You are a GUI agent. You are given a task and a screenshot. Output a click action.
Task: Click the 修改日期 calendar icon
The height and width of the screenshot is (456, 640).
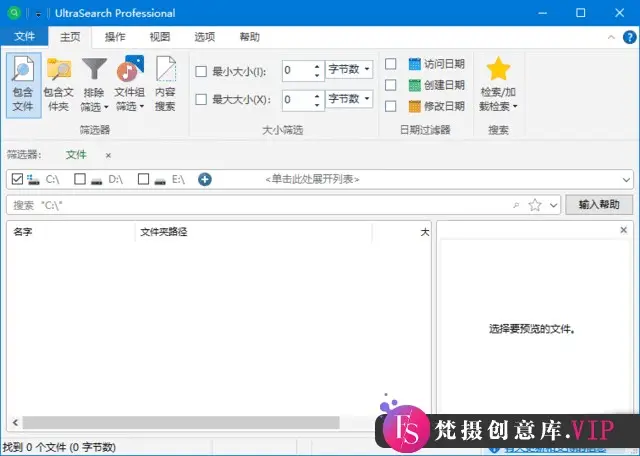(x=414, y=107)
